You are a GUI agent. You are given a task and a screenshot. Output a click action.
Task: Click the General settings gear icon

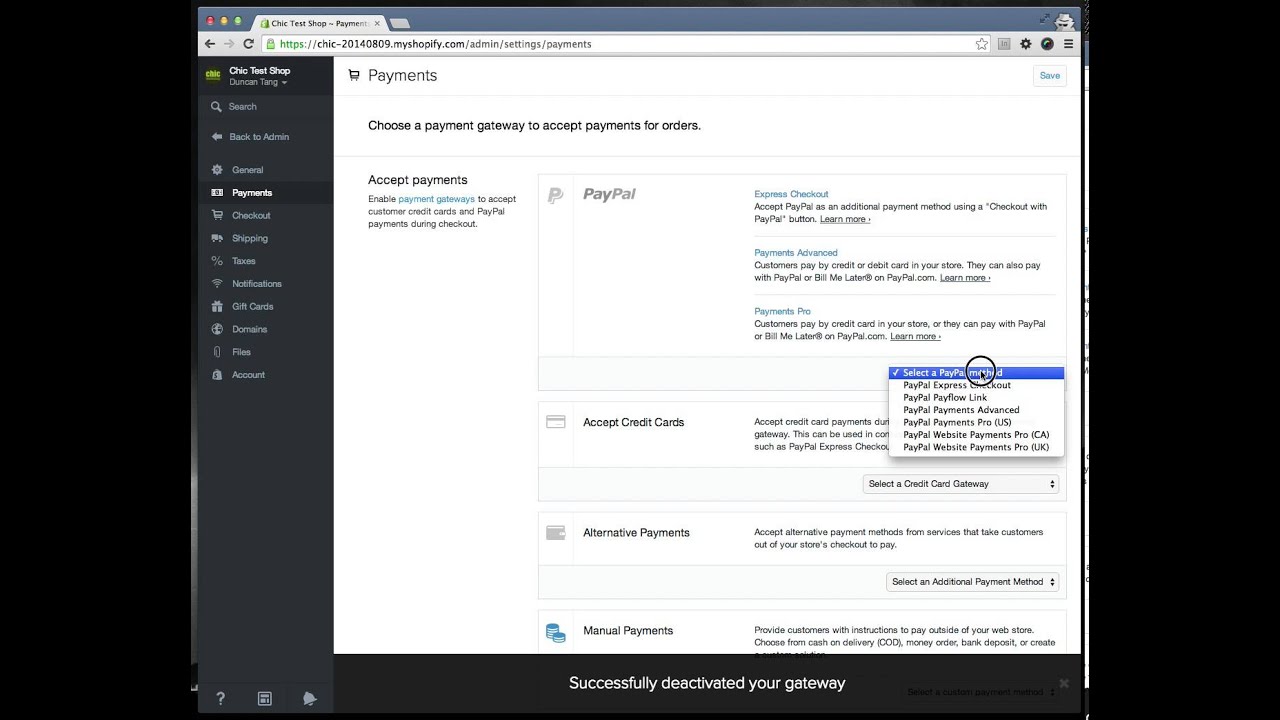point(217,170)
